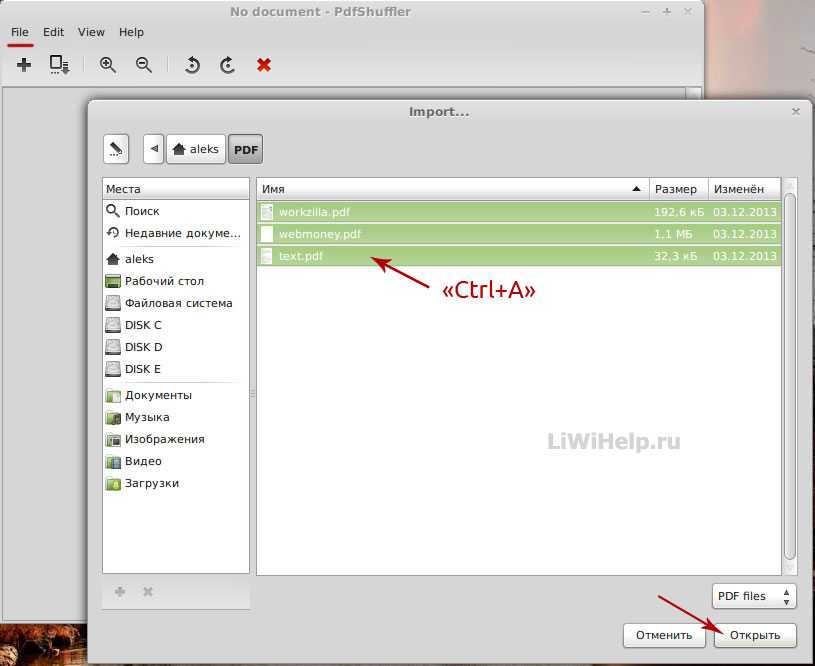Open the Загрузки bookmark
The width and height of the screenshot is (815, 666).
click(x=176, y=484)
